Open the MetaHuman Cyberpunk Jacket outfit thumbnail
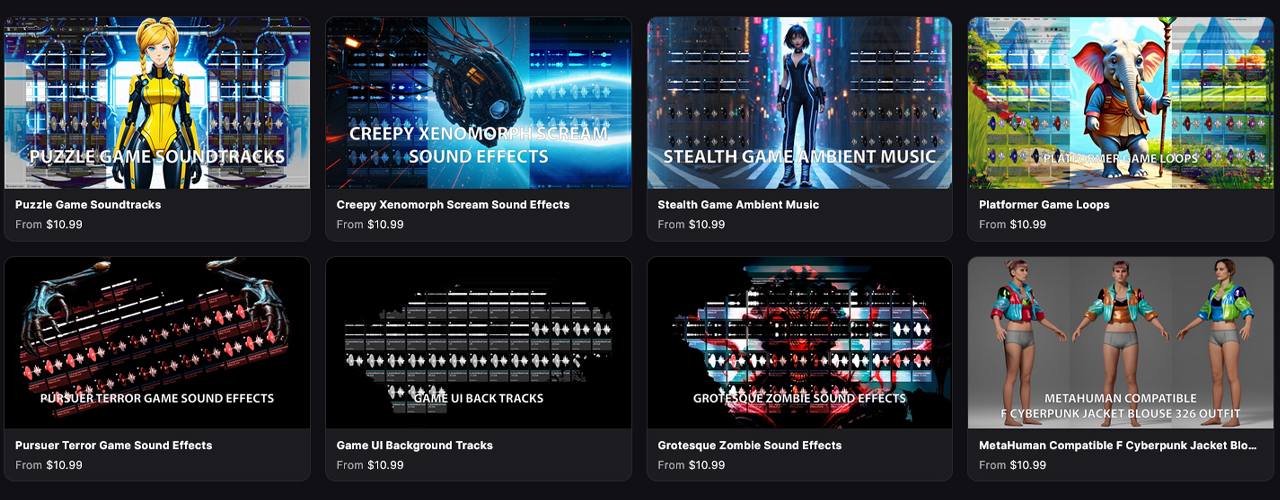 tap(1120, 343)
